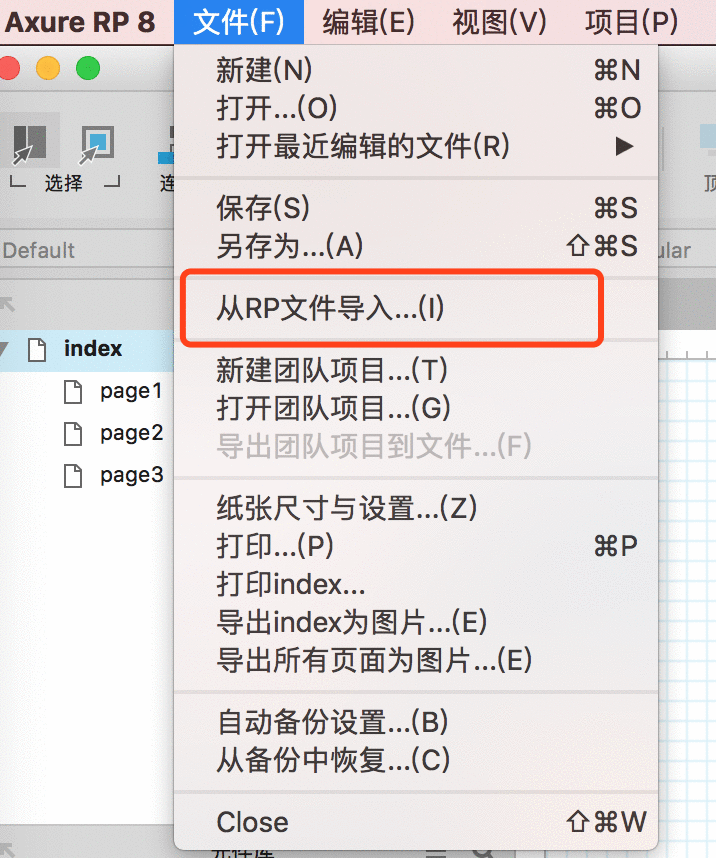
Task: Open 自动备份设置...(B)
Action: [416, 722]
